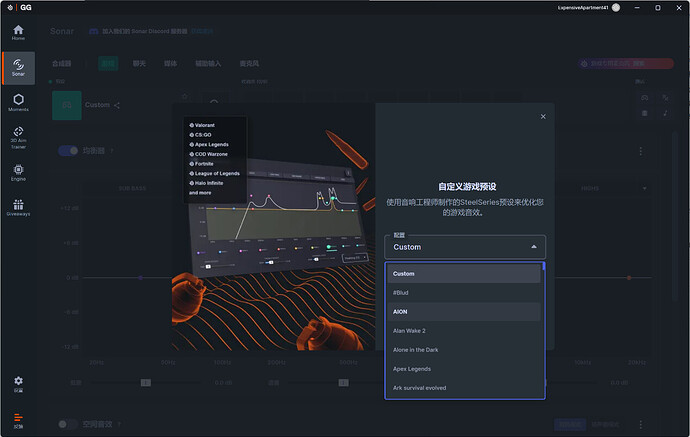This screenshot has width=690, height=437.
Task: Toggle the 均衡器 equalizer switch
Action: [68, 151]
